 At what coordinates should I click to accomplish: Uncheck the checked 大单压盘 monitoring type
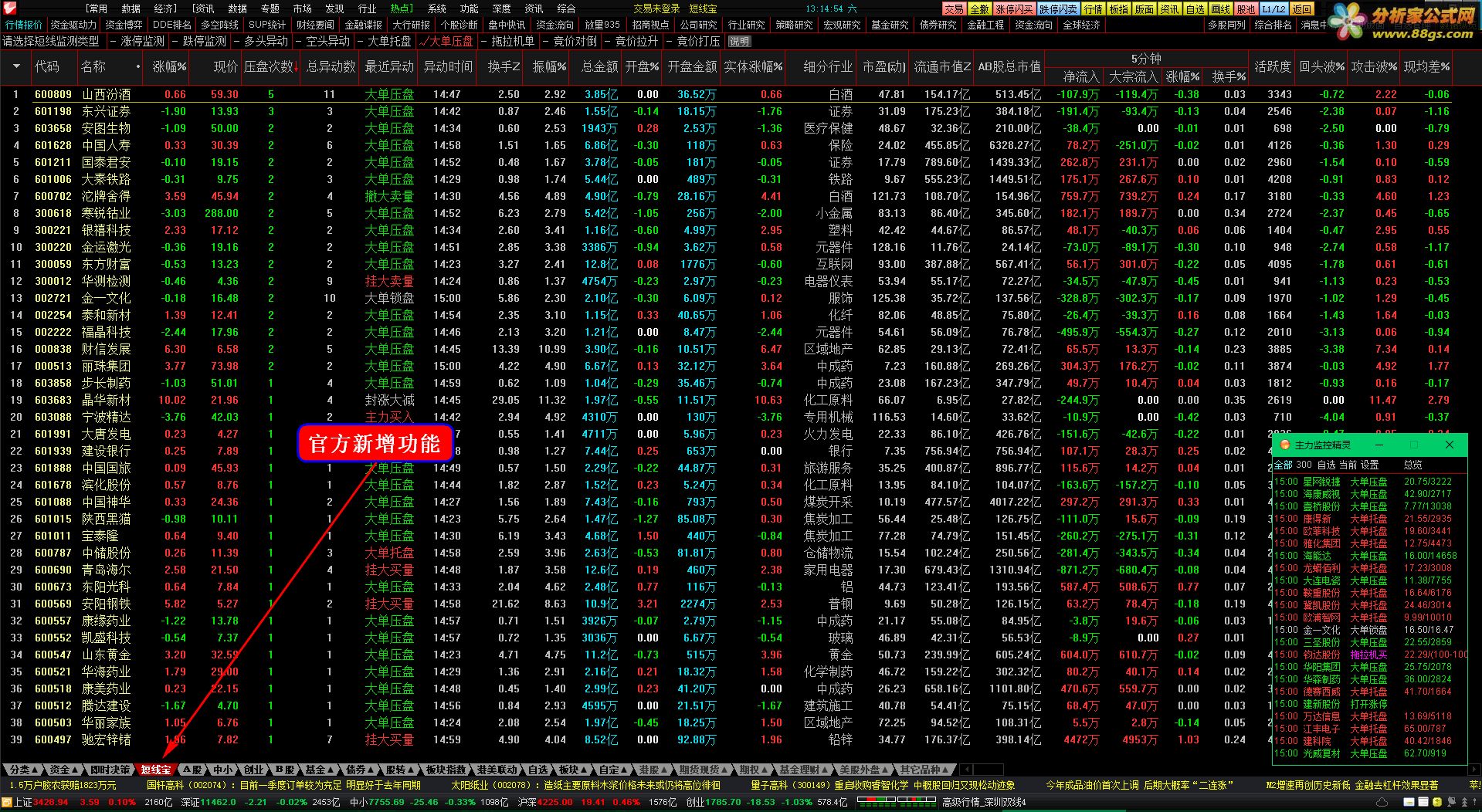pyautogui.click(x=446, y=42)
